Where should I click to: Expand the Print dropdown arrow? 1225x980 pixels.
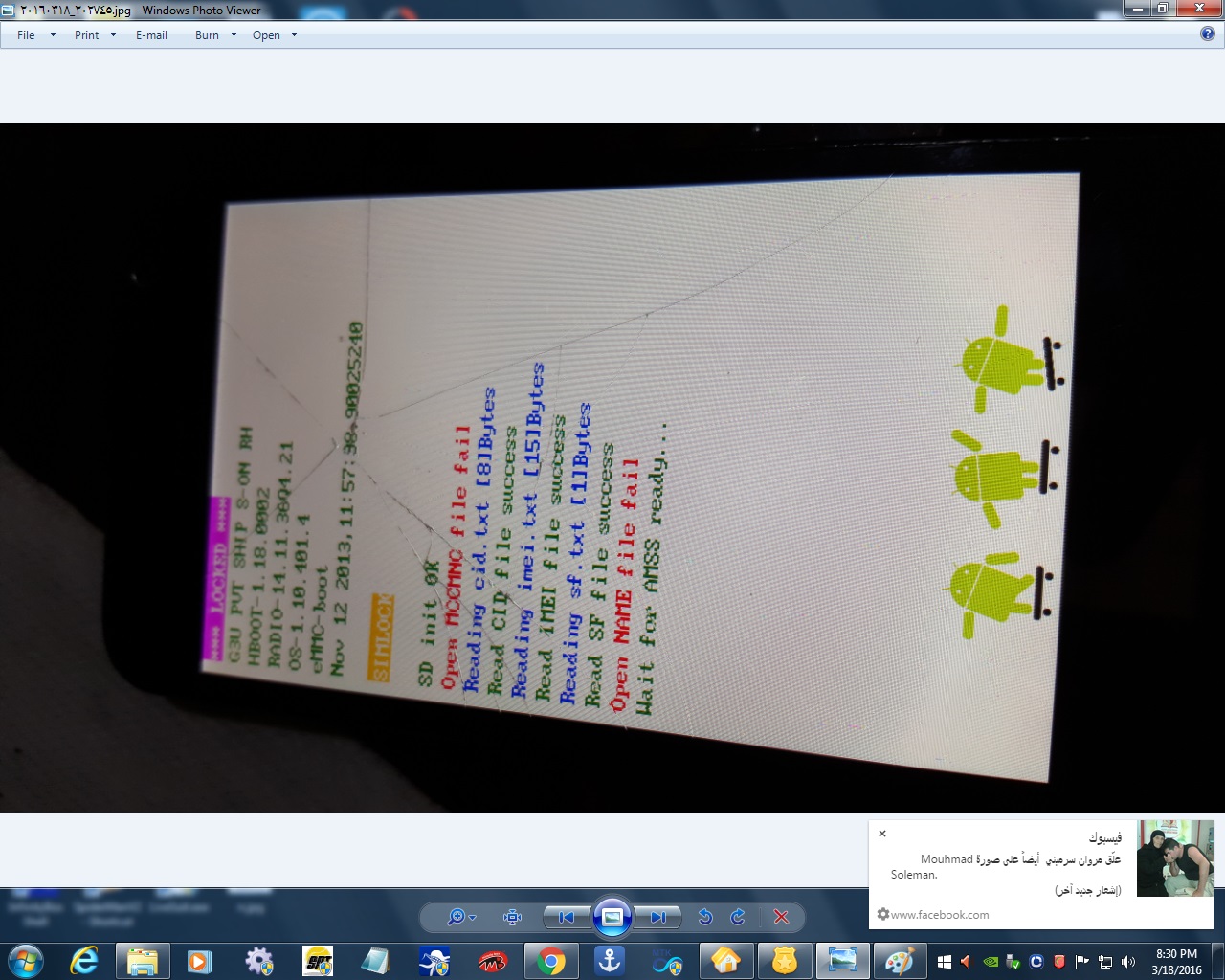click(x=113, y=35)
